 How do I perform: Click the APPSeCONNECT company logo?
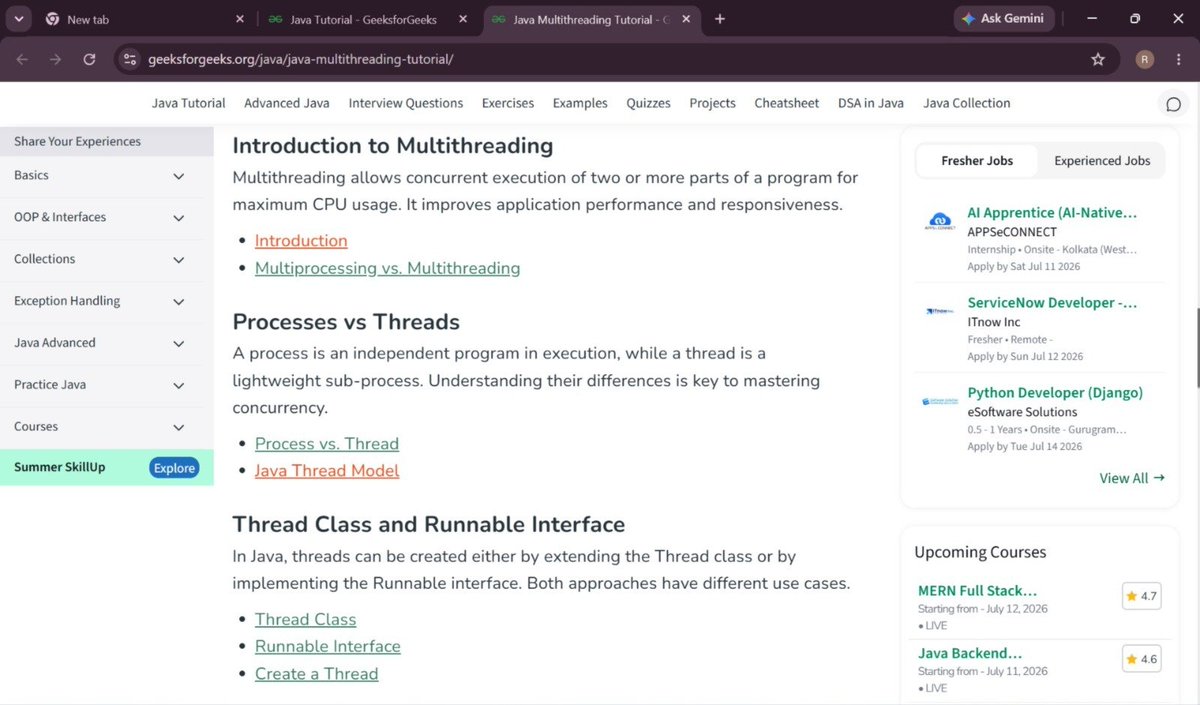coord(940,222)
